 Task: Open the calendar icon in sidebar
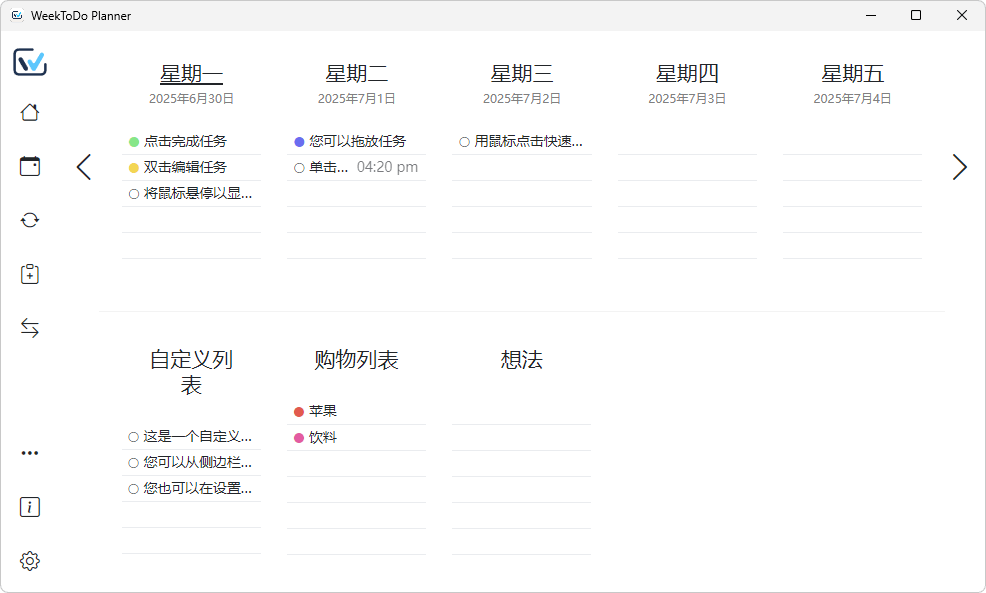click(30, 166)
